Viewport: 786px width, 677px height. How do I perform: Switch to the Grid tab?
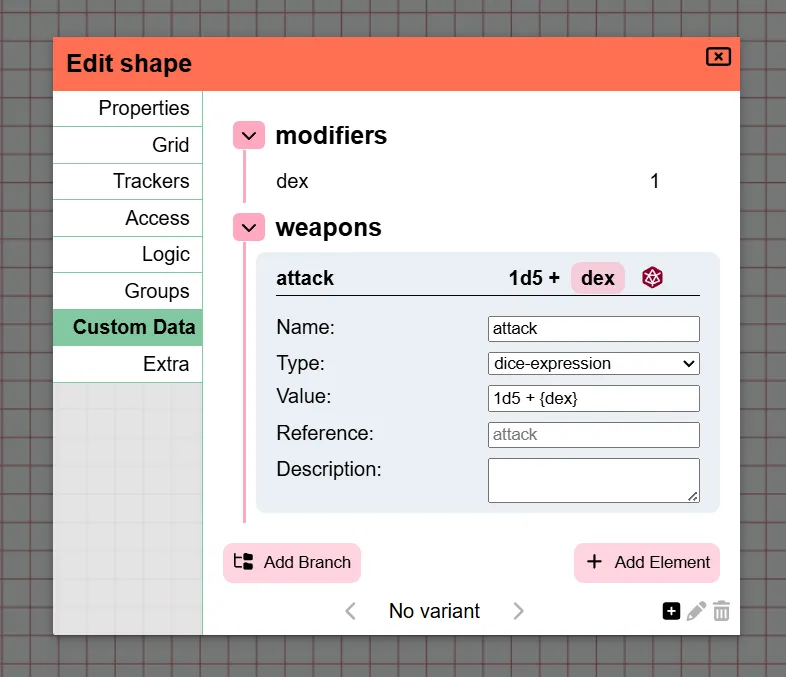click(128, 145)
